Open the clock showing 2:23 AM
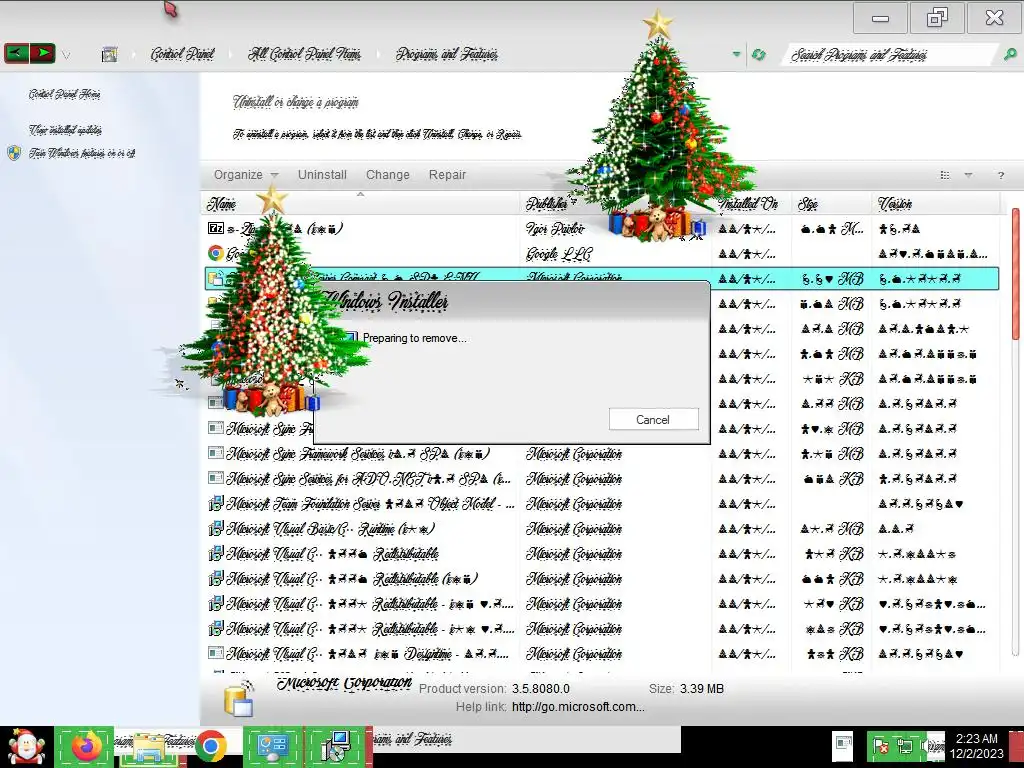This screenshot has width=1024, height=768. pyautogui.click(x=976, y=746)
